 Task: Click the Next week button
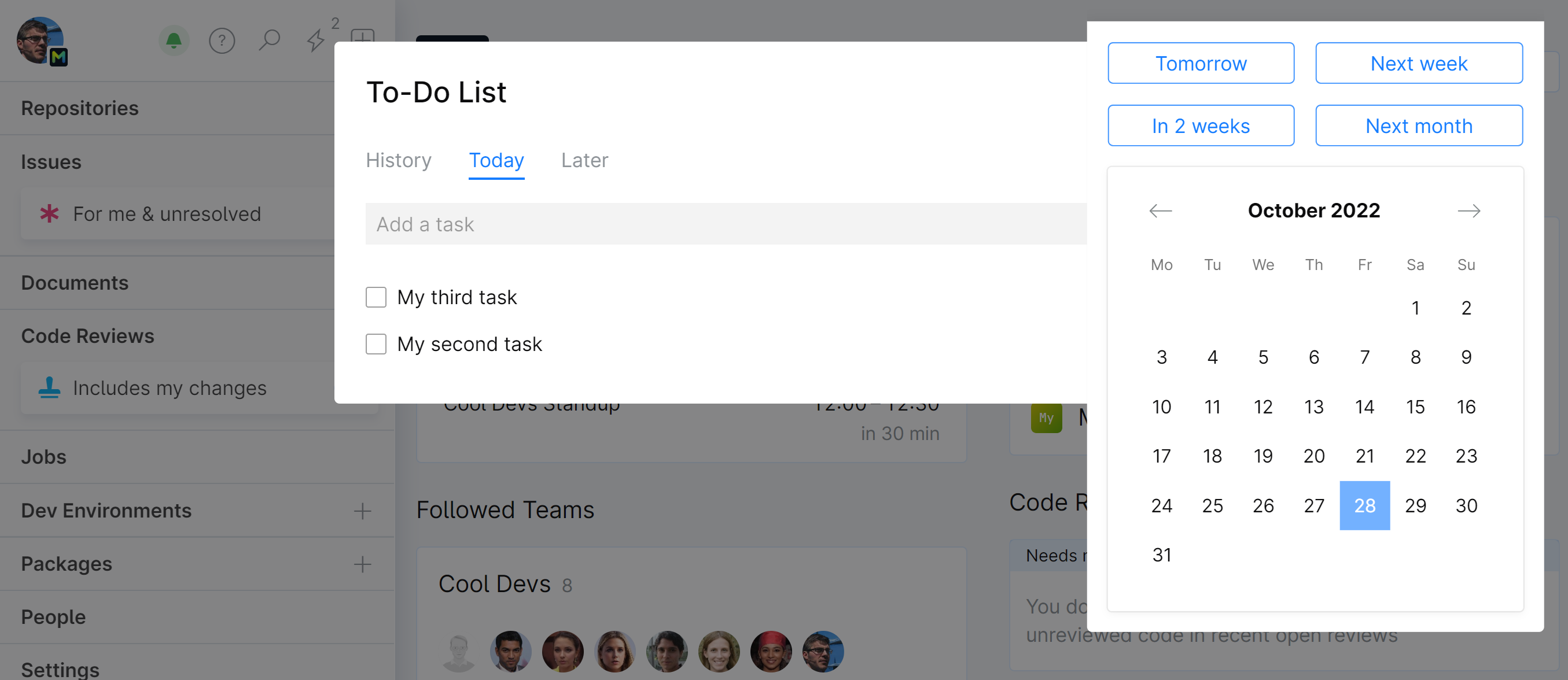pos(1418,63)
